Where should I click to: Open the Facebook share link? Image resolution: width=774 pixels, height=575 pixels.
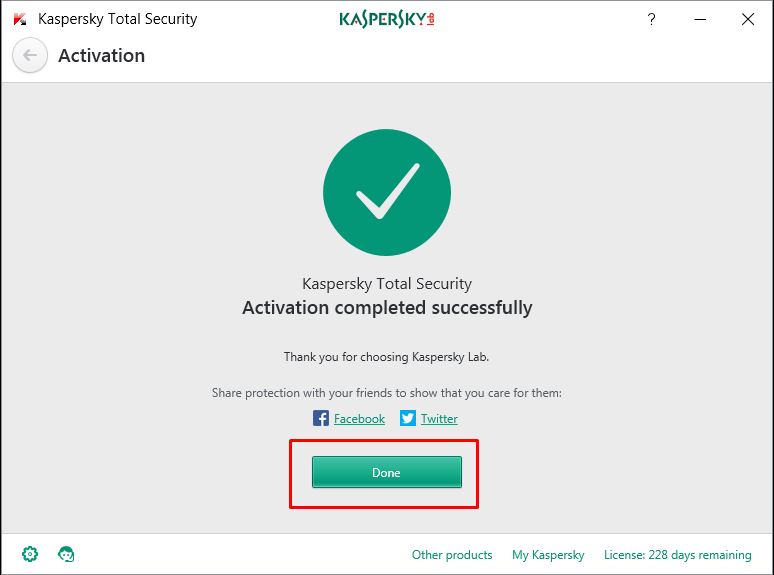pyautogui.click(x=359, y=419)
